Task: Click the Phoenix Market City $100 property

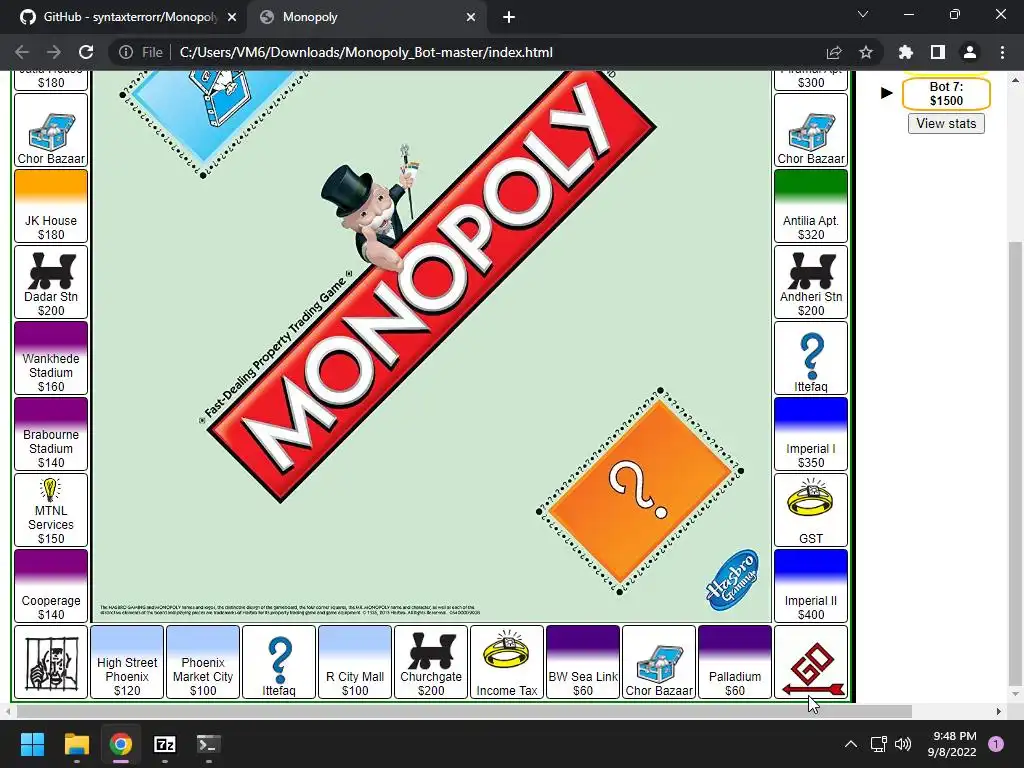Action: click(x=202, y=662)
